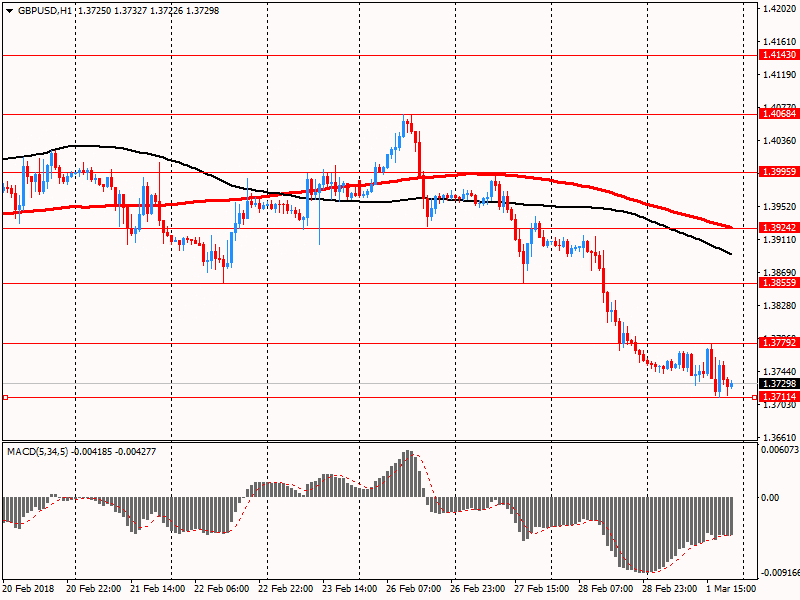Click the black current price tag 1.37298
800x600 pixels.
[778, 384]
